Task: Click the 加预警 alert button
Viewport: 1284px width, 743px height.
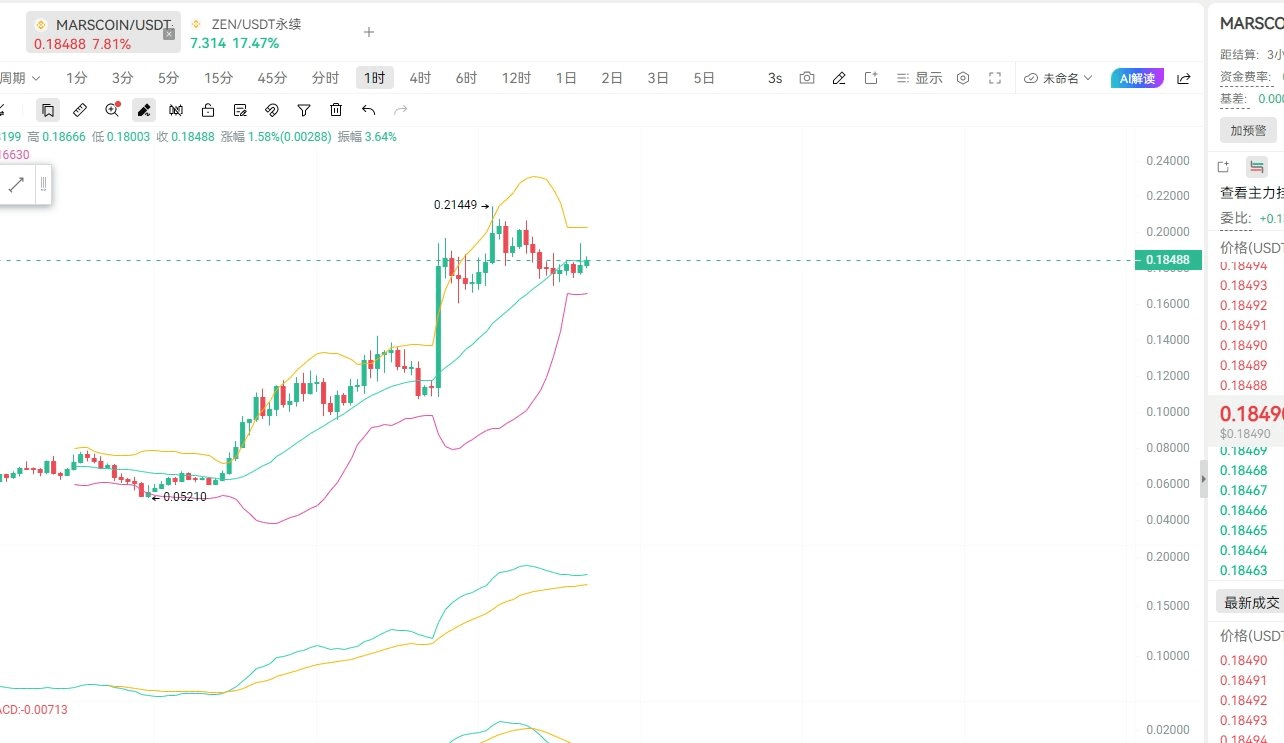Action: click(x=1248, y=130)
